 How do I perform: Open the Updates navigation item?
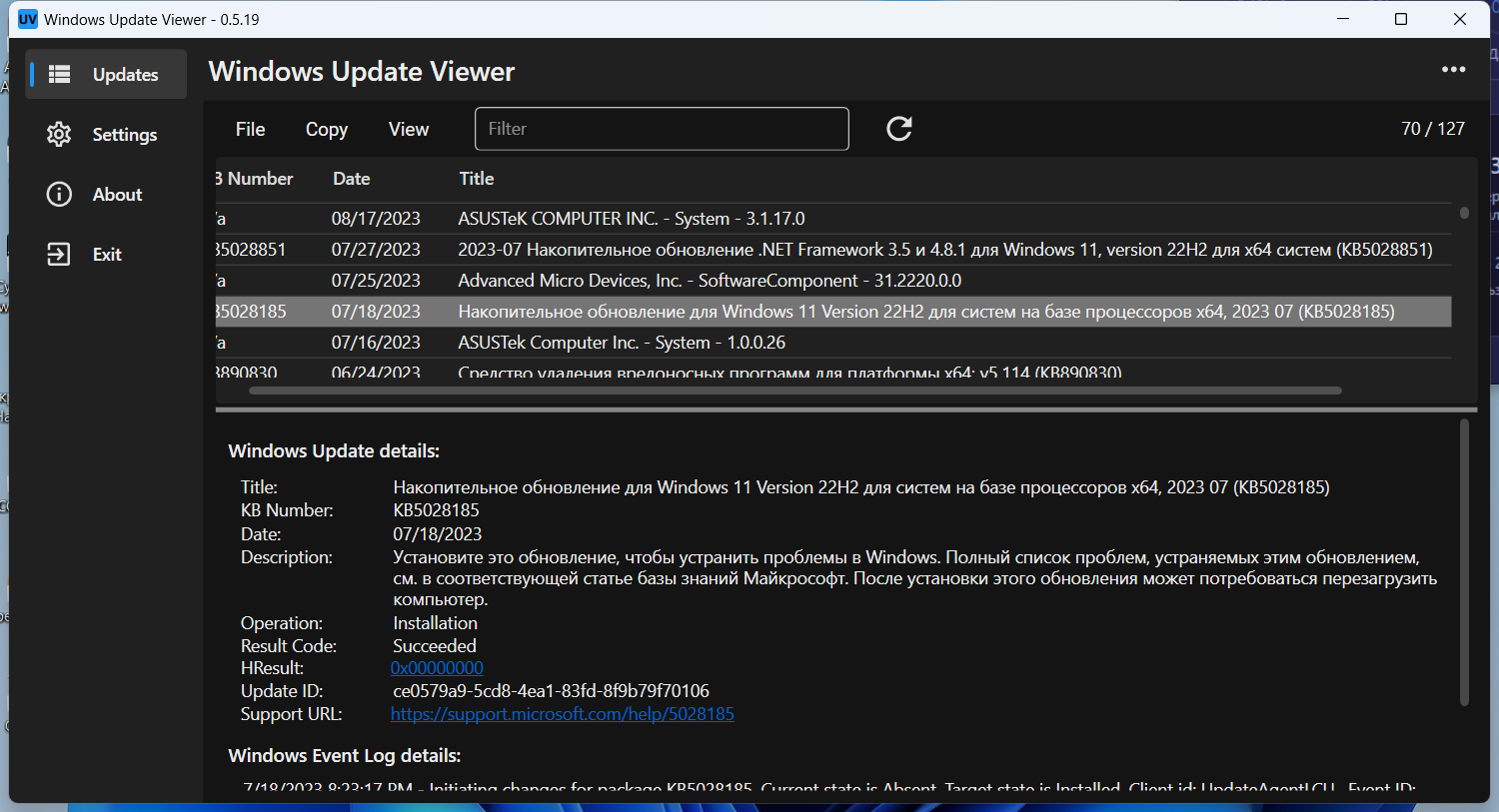pyautogui.click(x=106, y=74)
